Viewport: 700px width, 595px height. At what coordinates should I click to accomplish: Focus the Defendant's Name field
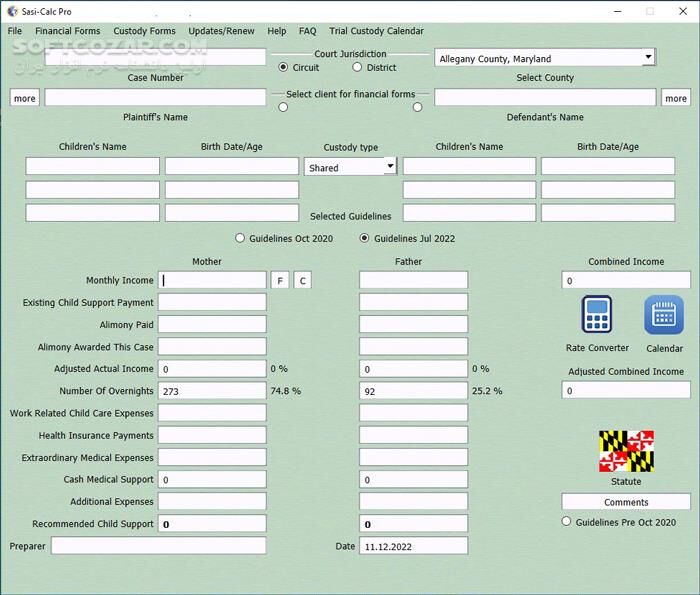tap(545, 97)
